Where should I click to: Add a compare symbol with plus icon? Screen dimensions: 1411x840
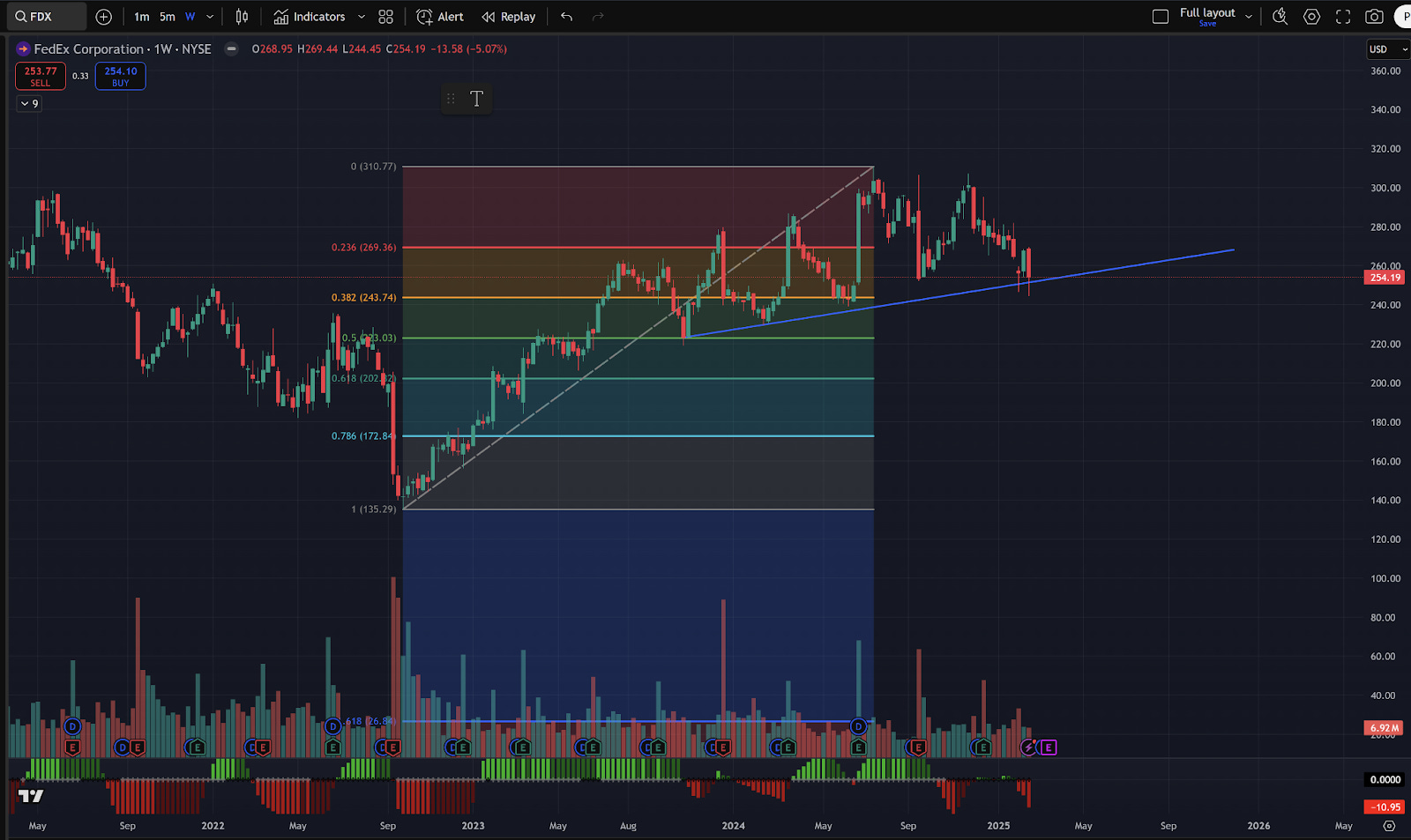(x=104, y=17)
